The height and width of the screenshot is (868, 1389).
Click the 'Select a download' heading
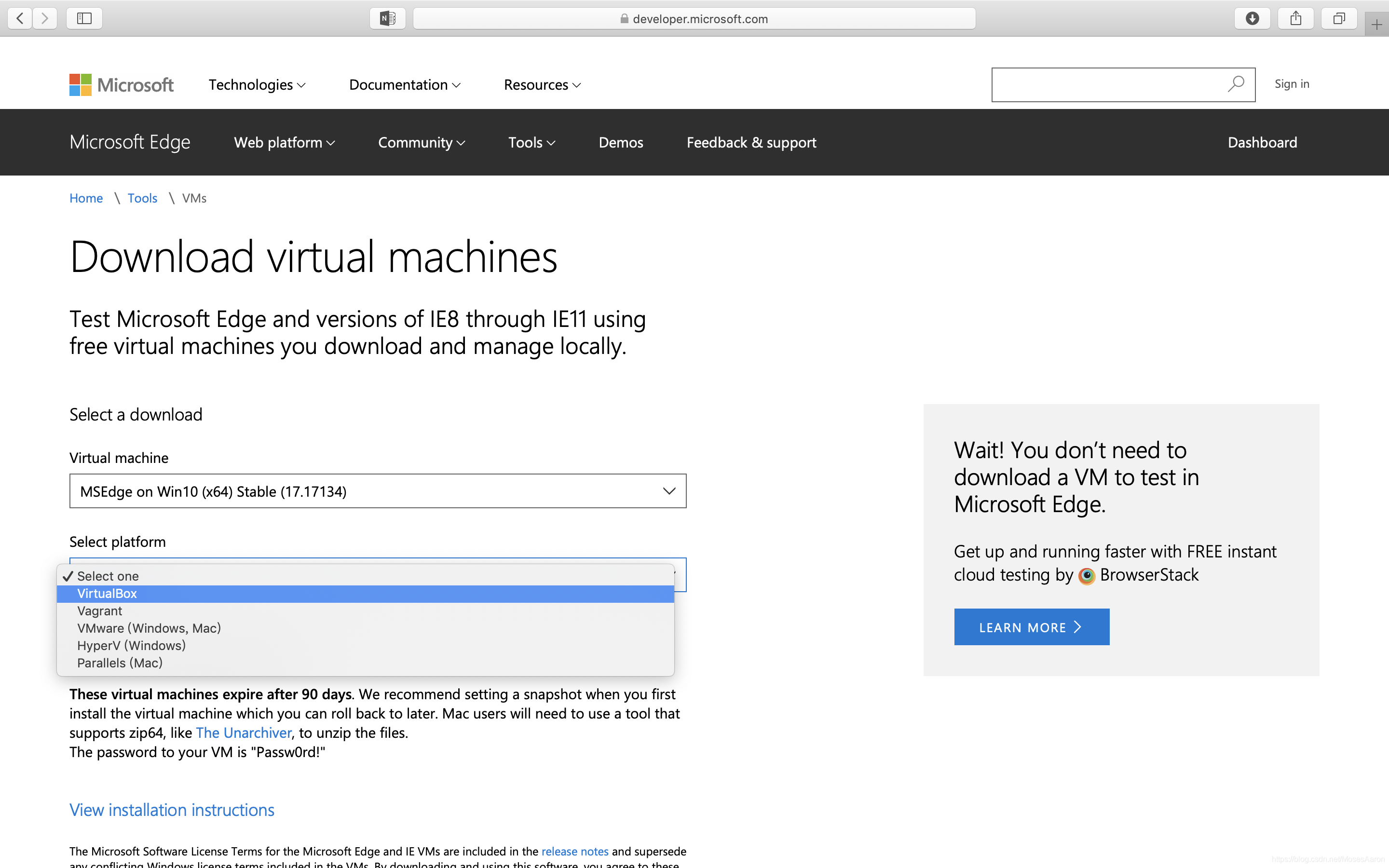click(x=136, y=415)
